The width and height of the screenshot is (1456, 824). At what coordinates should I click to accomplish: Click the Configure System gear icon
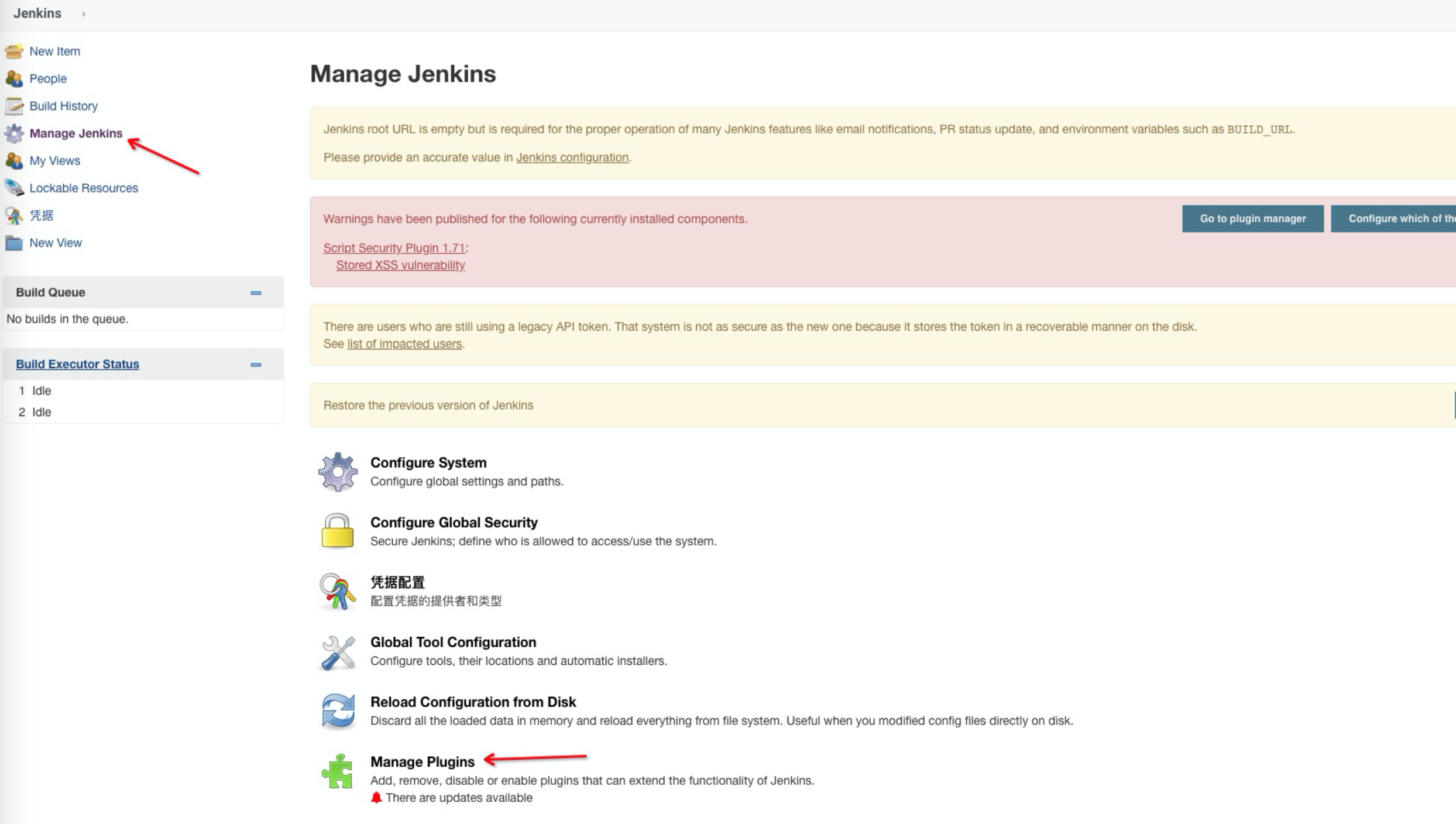pyautogui.click(x=338, y=472)
